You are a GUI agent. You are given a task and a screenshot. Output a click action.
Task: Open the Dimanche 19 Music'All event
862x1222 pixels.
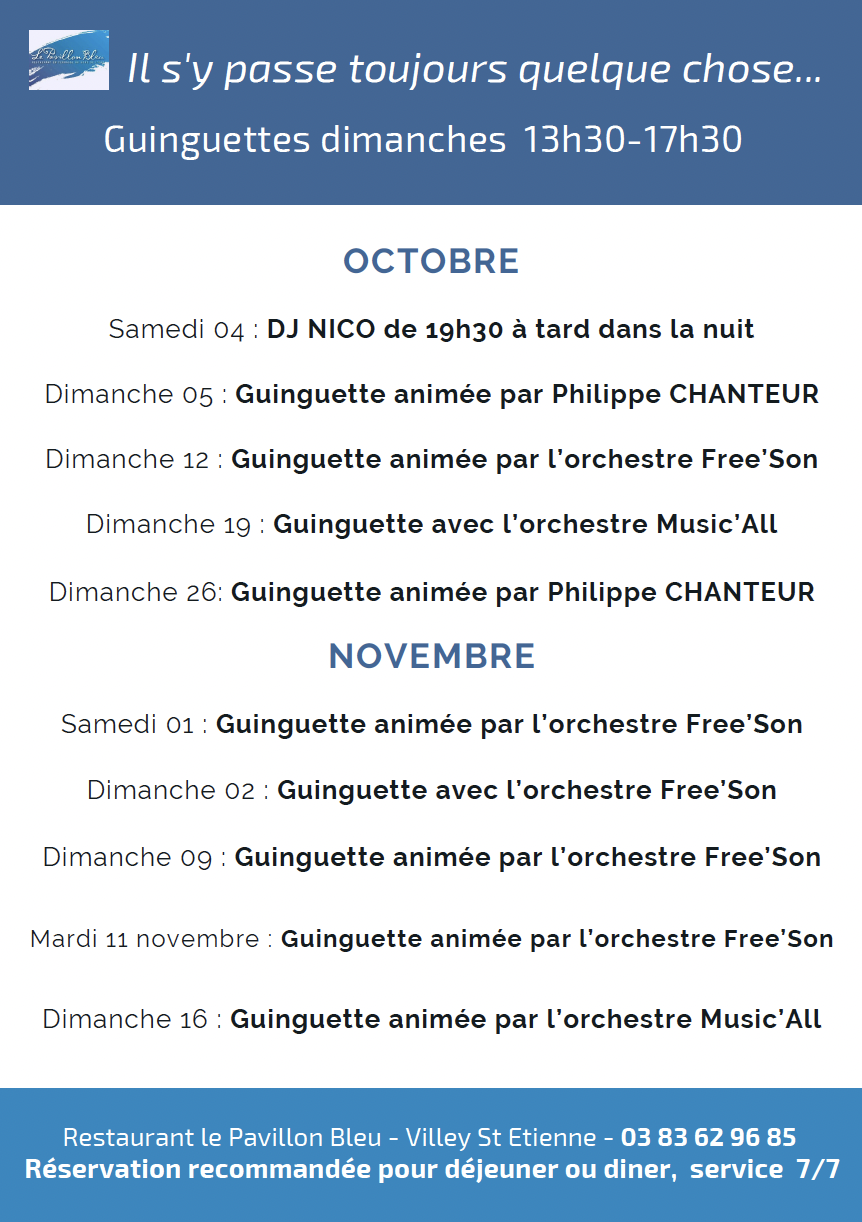[x=431, y=524]
